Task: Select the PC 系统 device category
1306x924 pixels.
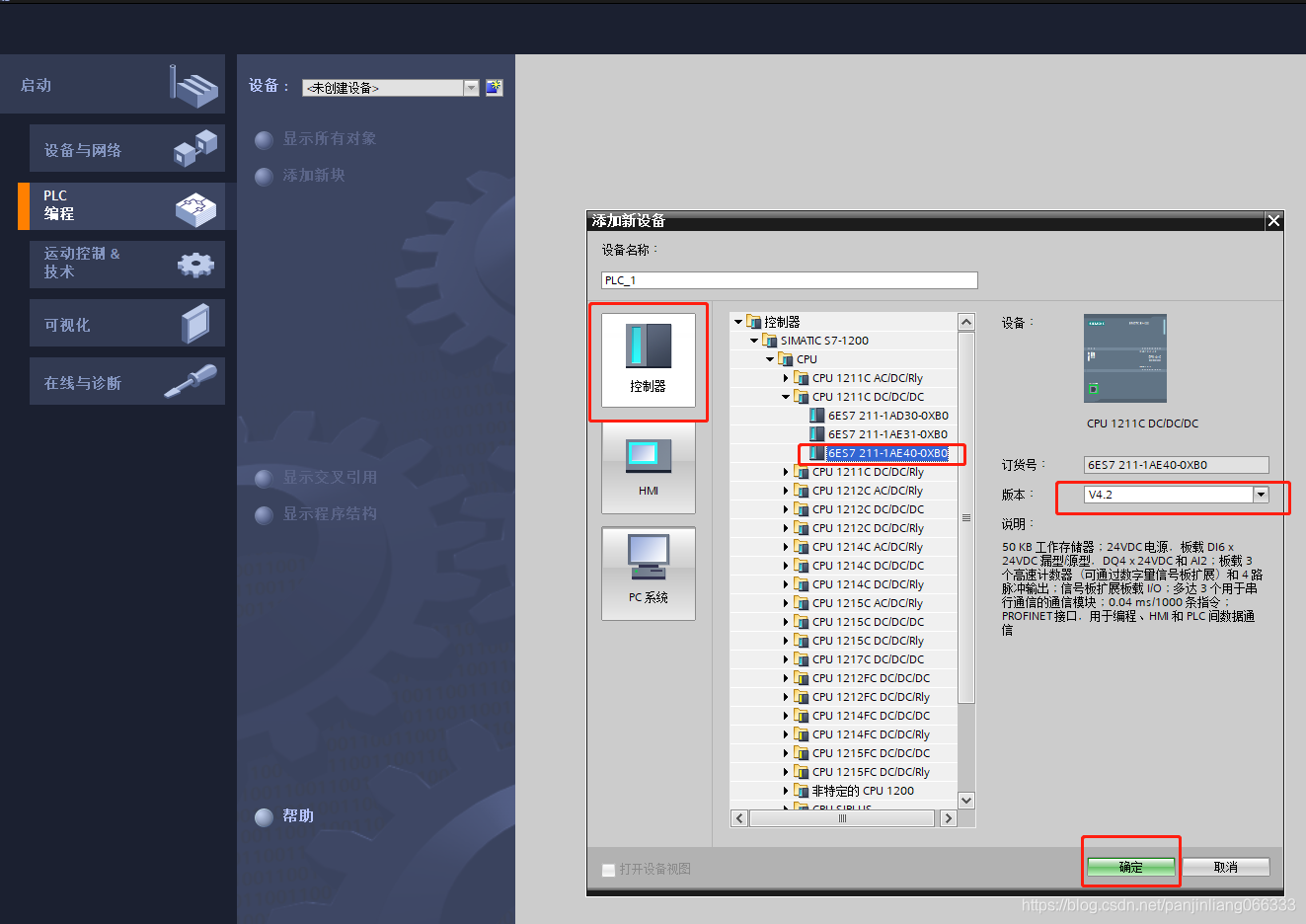Action: [x=648, y=574]
